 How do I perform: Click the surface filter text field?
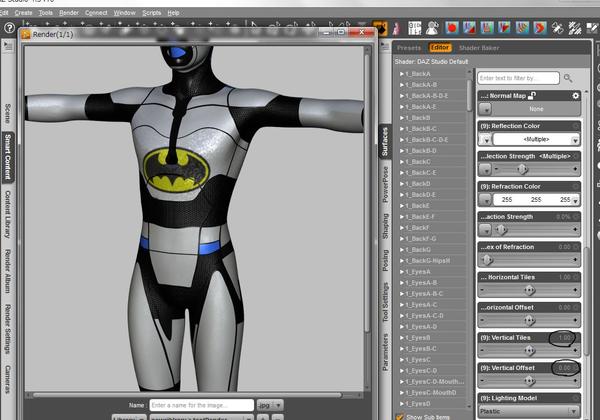point(518,78)
